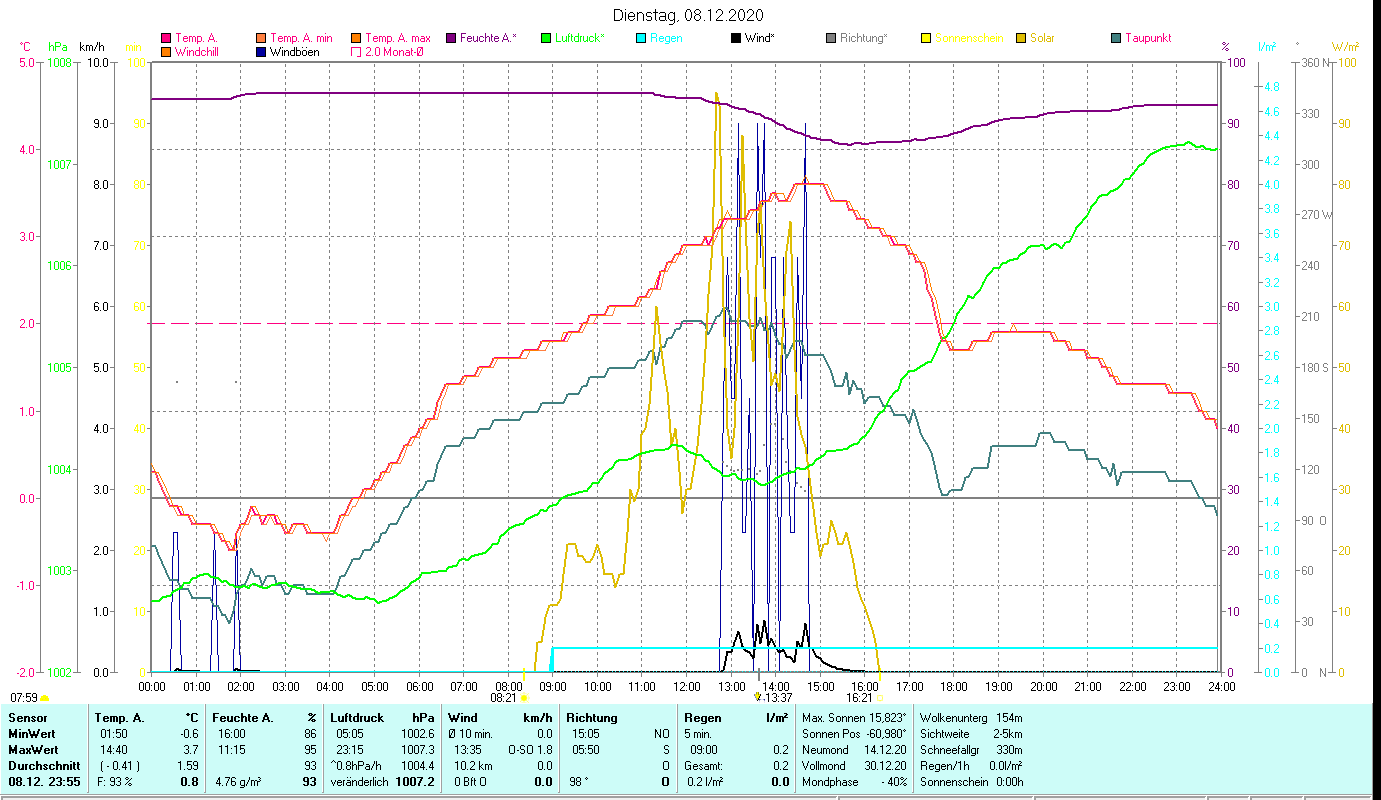Image resolution: width=1381 pixels, height=800 pixels.
Task: Click the dark blue Windböen legend swatch
Action: click(261, 52)
